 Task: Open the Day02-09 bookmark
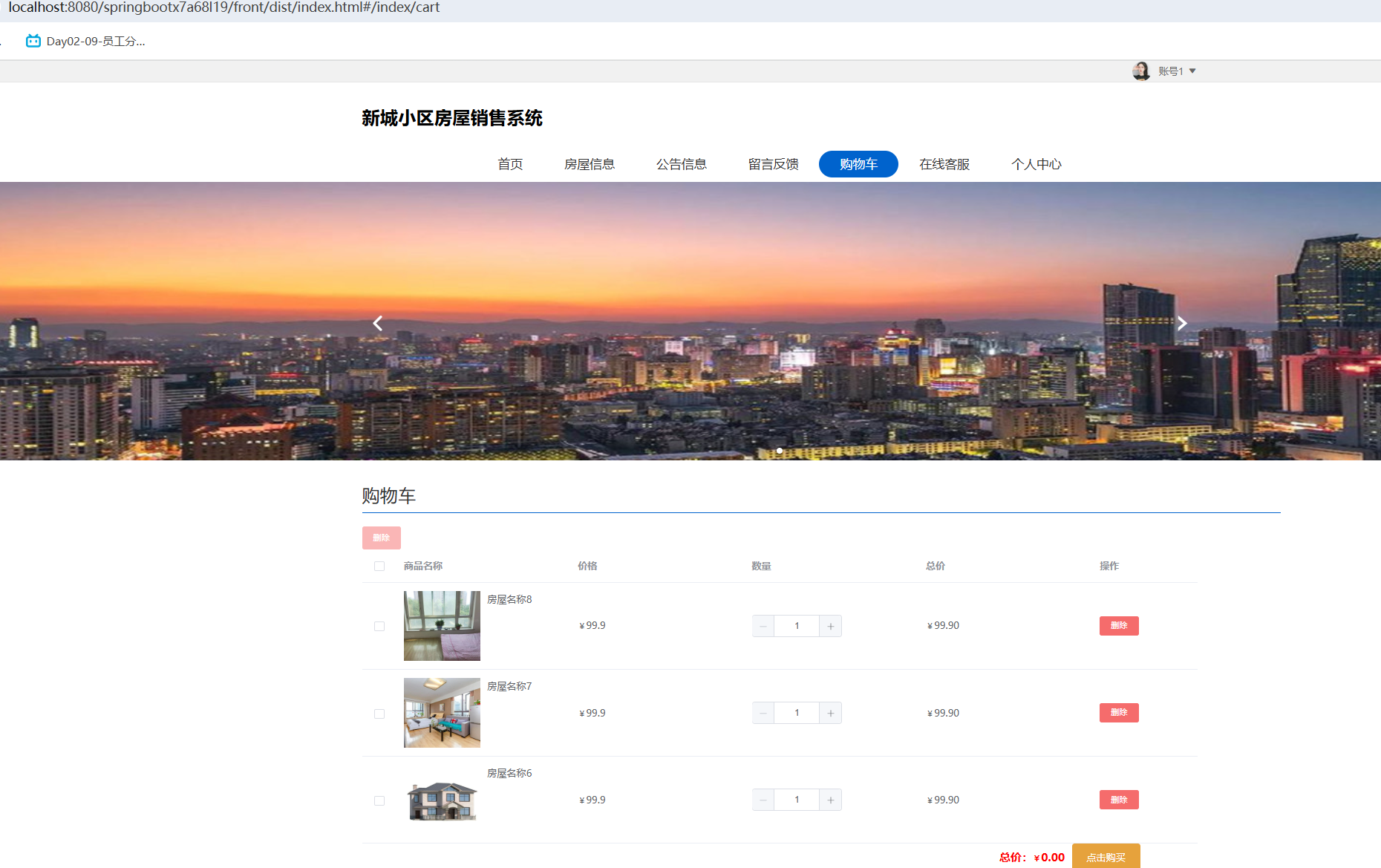click(x=86, y=42)
